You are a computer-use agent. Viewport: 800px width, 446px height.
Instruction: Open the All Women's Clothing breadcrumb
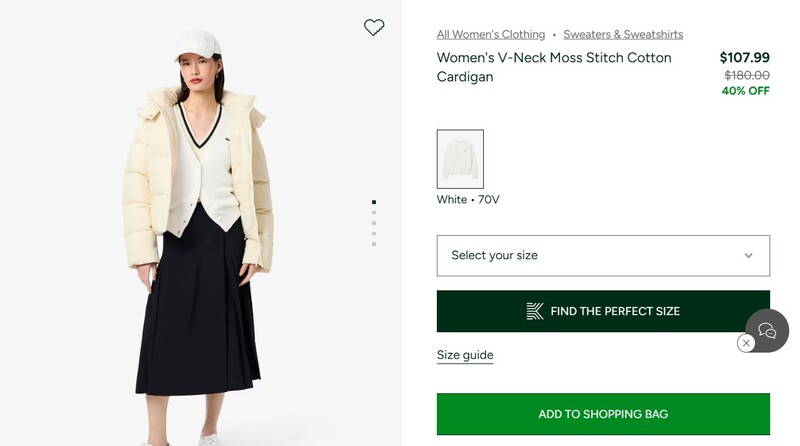pyautogui.click(x=491, y=34)
